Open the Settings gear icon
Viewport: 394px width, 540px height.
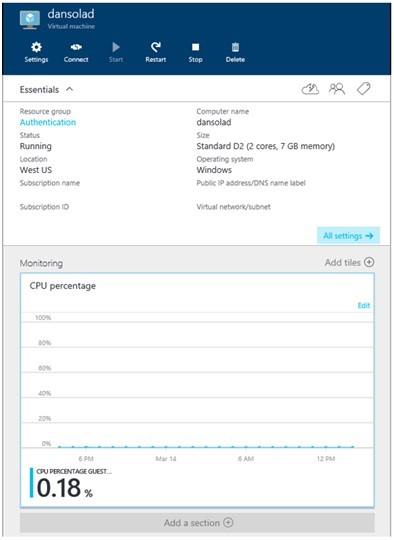point(36,47)
